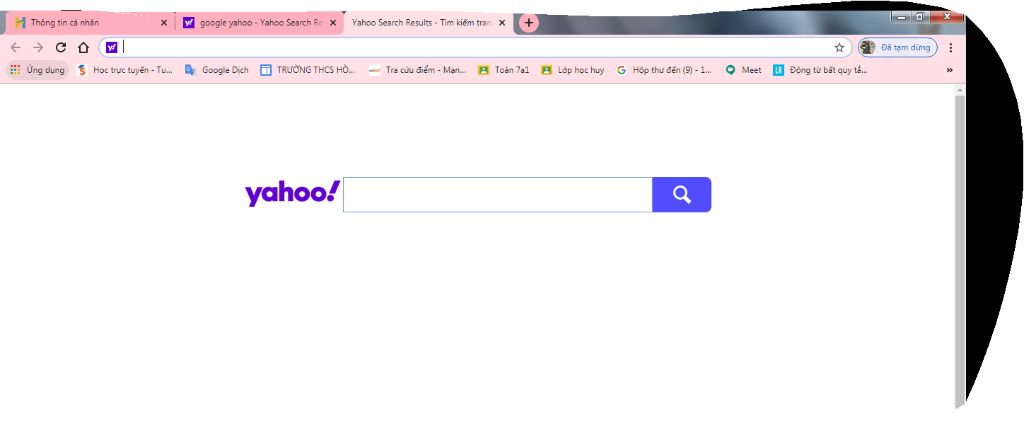Viewport: 1024px width, 429px height.
Task: Open the 'Toán 7a1' bookmark
Action: tap(504, 70)
